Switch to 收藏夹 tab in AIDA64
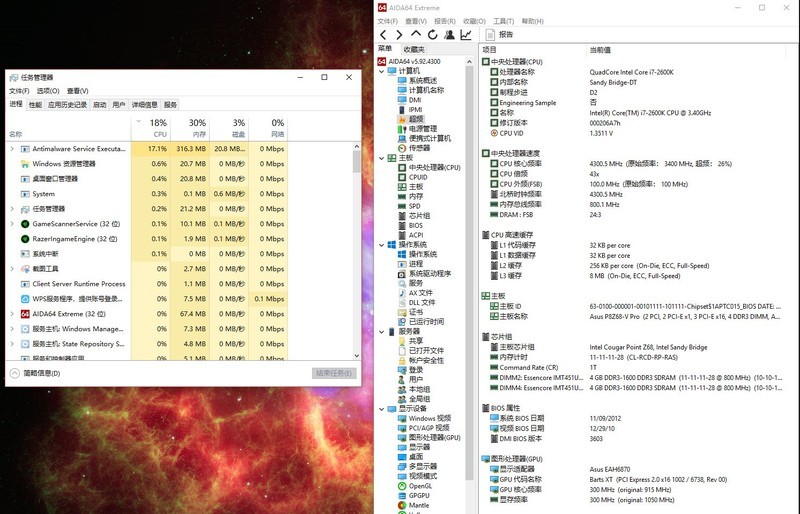The width and height of the screenshot is (800, 514). tap(414, 49)
